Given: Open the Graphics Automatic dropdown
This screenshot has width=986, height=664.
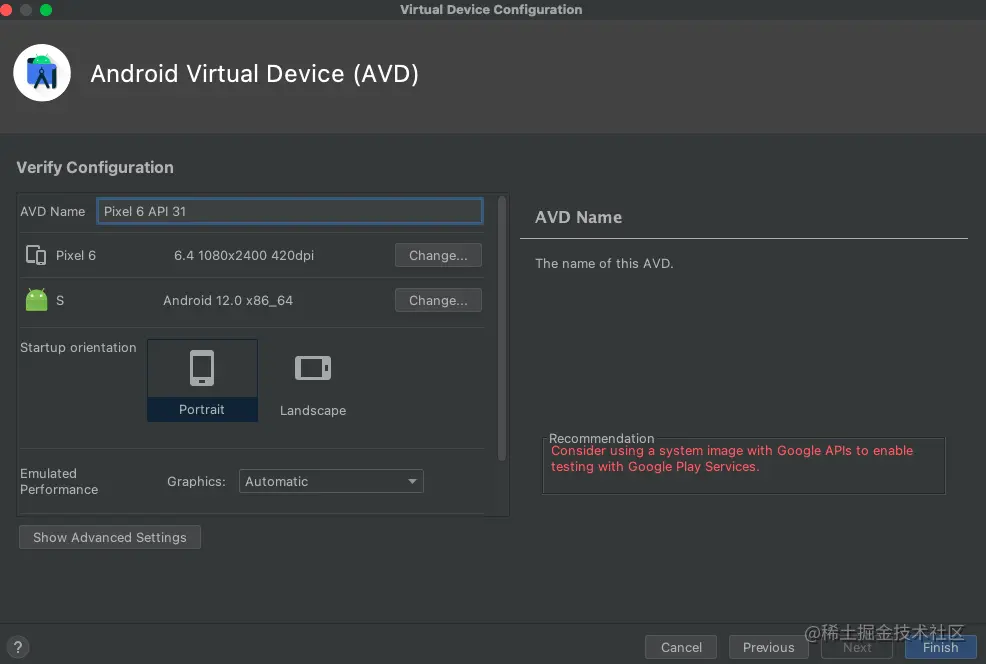Looking at the screenshot, I should [x=331, y=481].
